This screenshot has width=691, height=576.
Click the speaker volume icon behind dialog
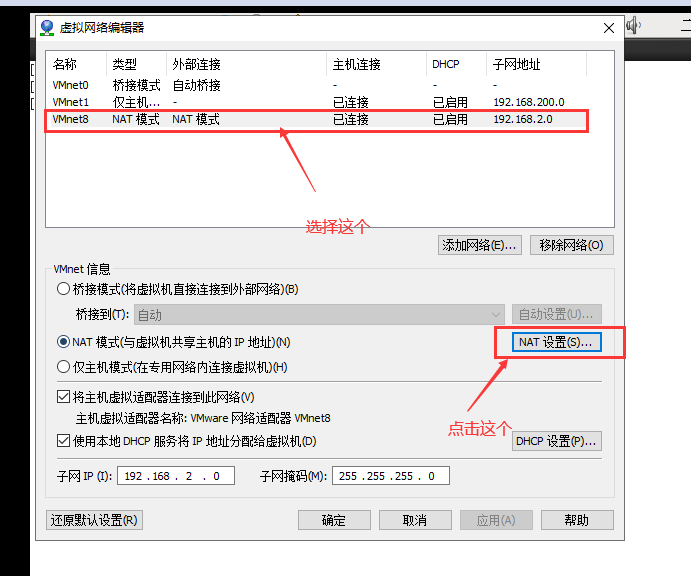[633, 25]
